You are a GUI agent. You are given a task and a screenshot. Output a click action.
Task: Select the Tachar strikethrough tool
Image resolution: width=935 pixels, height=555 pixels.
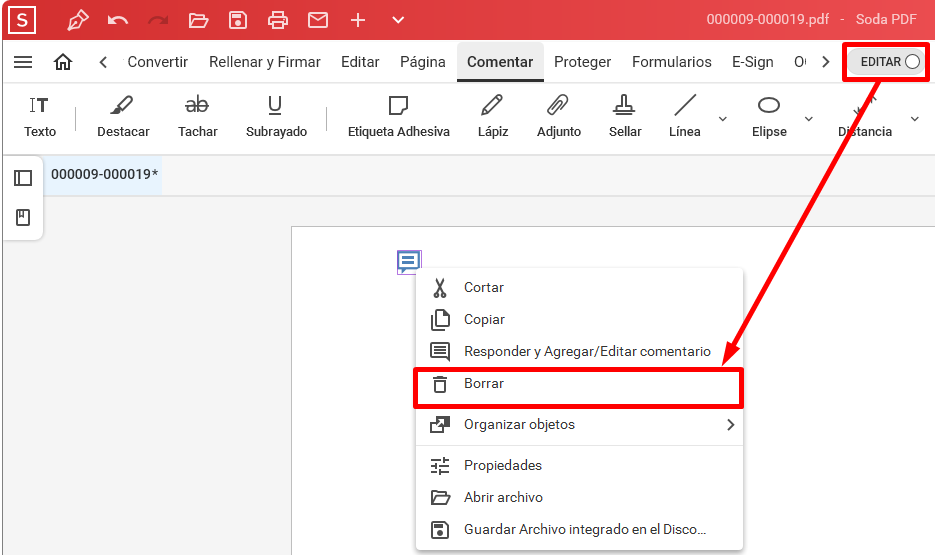tap(197, 117)
